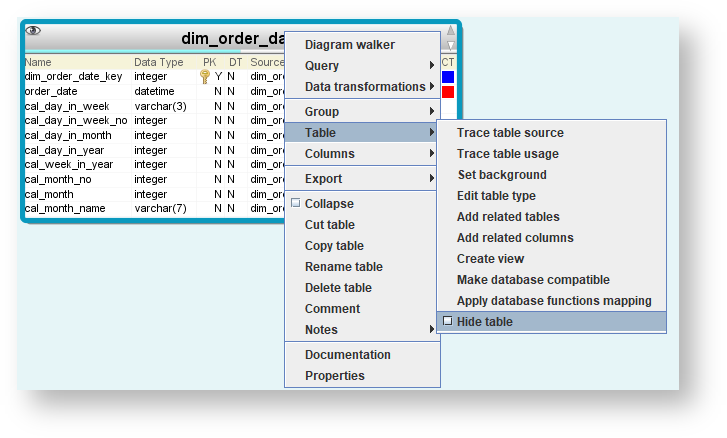This screenshot has height=438, width=727.
Task: Click the primary key icon for dim_order_date_key
Action: tap(204, 76)
